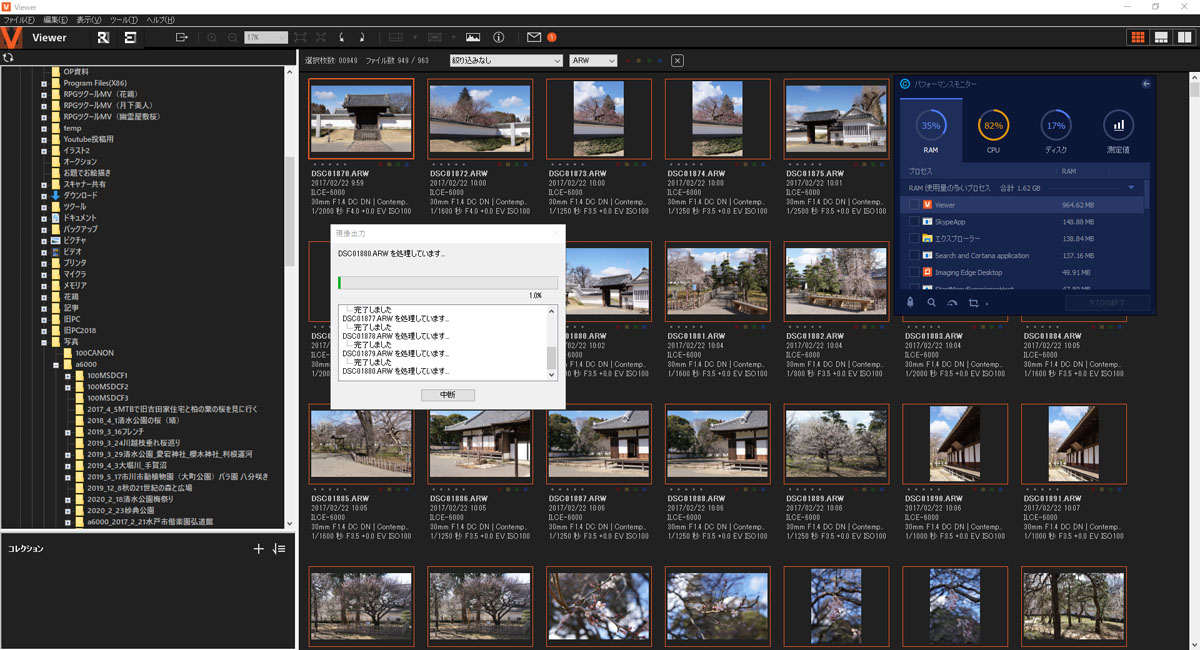Check the エクスプローラー process checkbox
Screen dimensions: 1200x650
coord(914,239)
